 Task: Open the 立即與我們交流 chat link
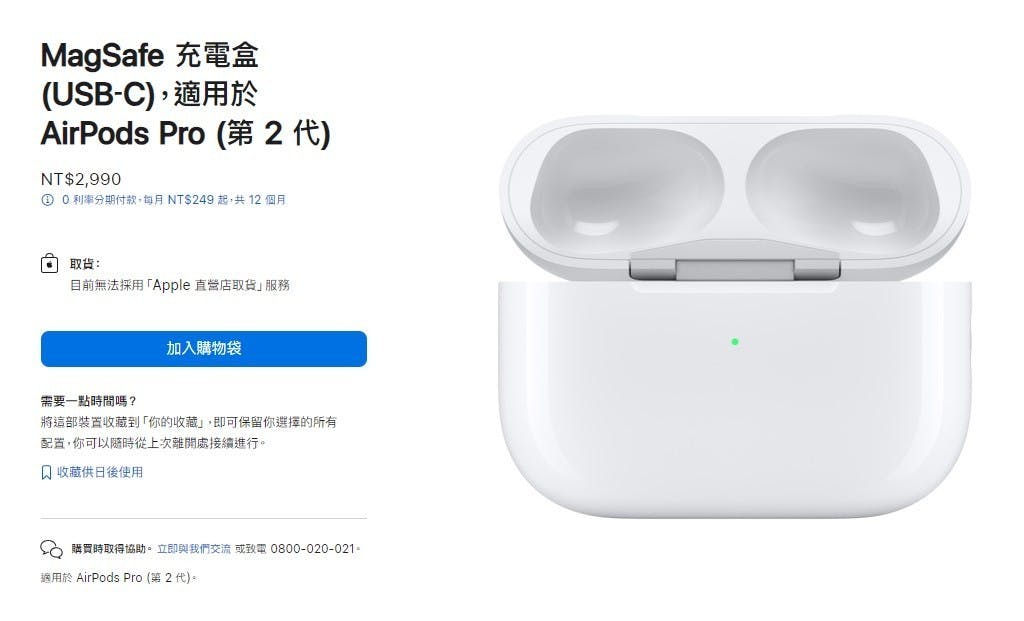tap(194, 549)
